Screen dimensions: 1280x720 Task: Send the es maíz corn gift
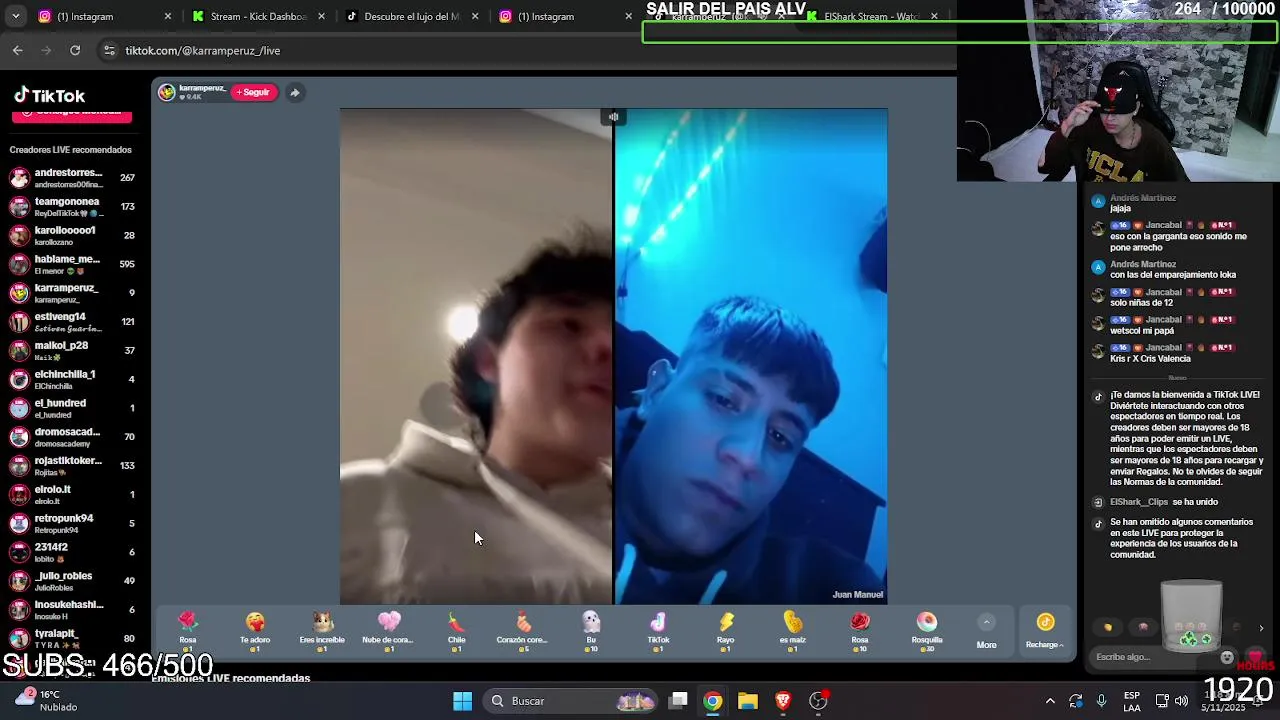792,632
